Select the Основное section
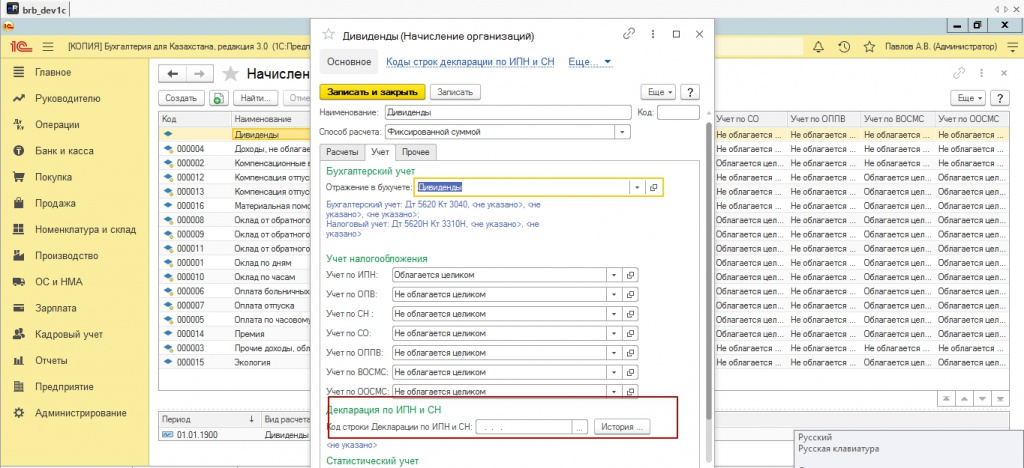Image resolution: width=1024 pixels, height=468 pixels. pyautogui.click(x=349, y=61)
